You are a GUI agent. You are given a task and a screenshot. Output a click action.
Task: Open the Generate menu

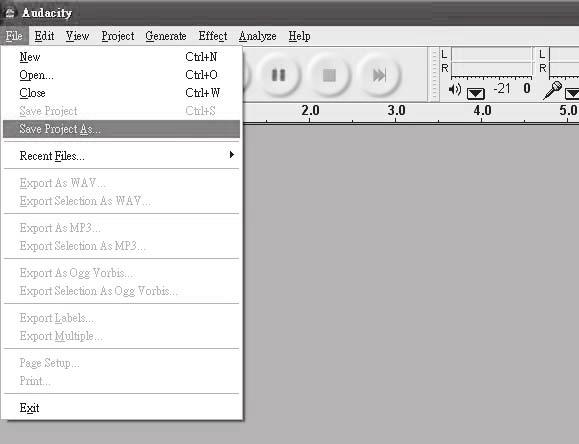pos(166,36)
